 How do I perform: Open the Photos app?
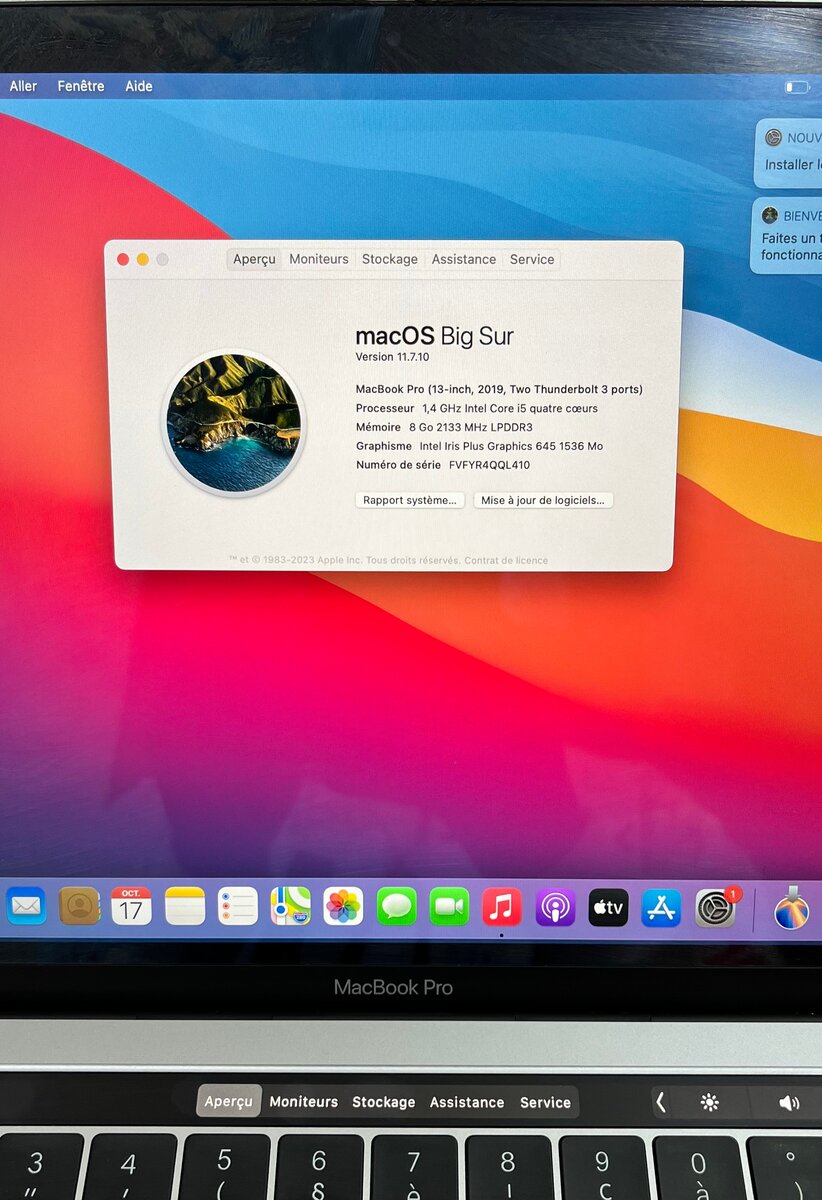[x=343, y=906]
